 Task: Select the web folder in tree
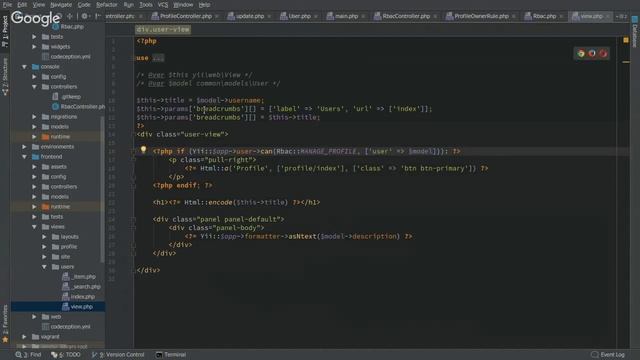pyautogui.click(x=51, y=317)
